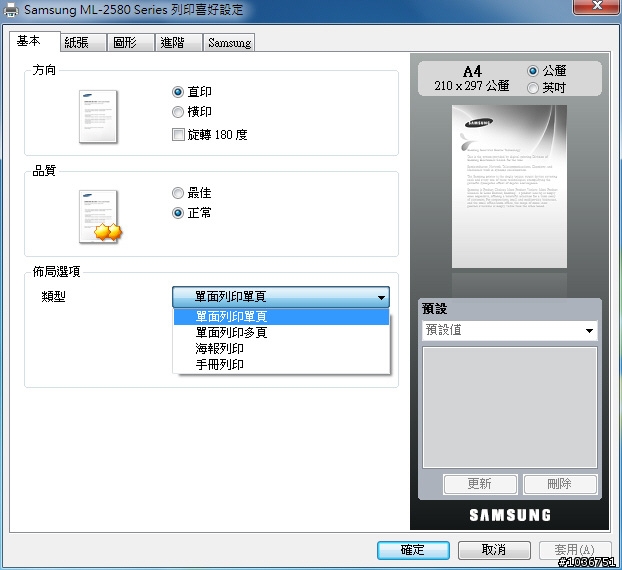
Task: Cancel with the 取消 button
Action: [494, 550]
